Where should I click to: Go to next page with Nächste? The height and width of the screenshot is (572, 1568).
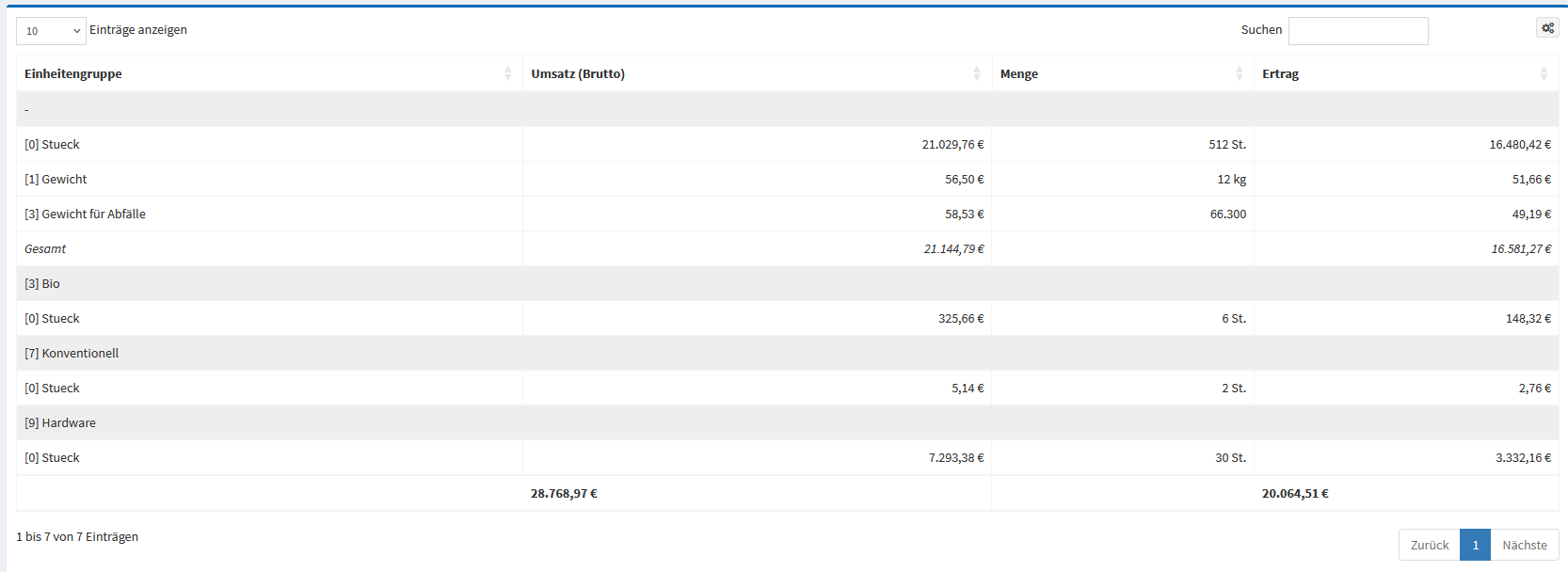pyautogui.click(x=1524, y=545)
